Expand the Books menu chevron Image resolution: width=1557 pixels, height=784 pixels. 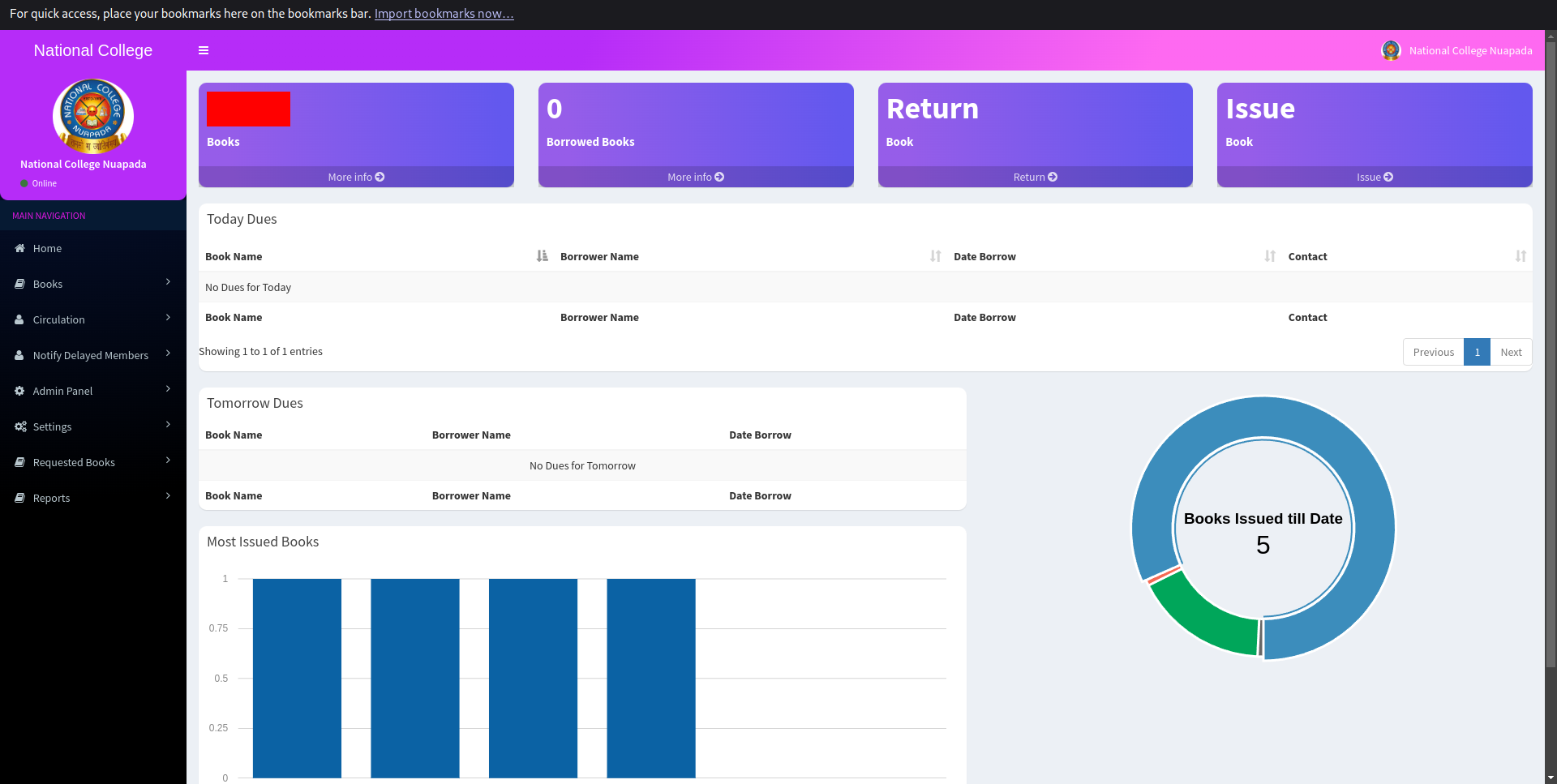pos(168,282)
